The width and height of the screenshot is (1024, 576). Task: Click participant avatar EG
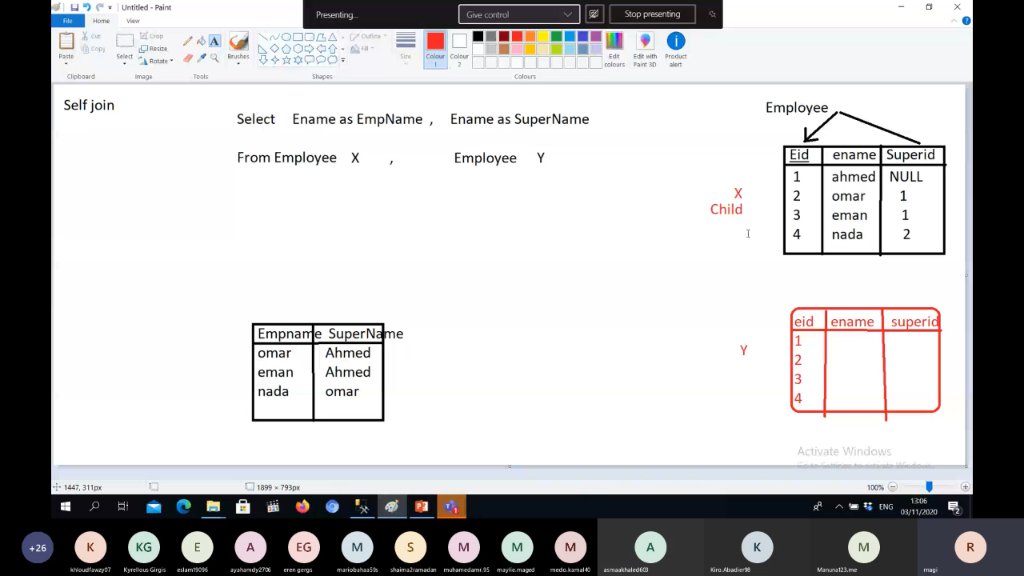(x=304, y=547)
